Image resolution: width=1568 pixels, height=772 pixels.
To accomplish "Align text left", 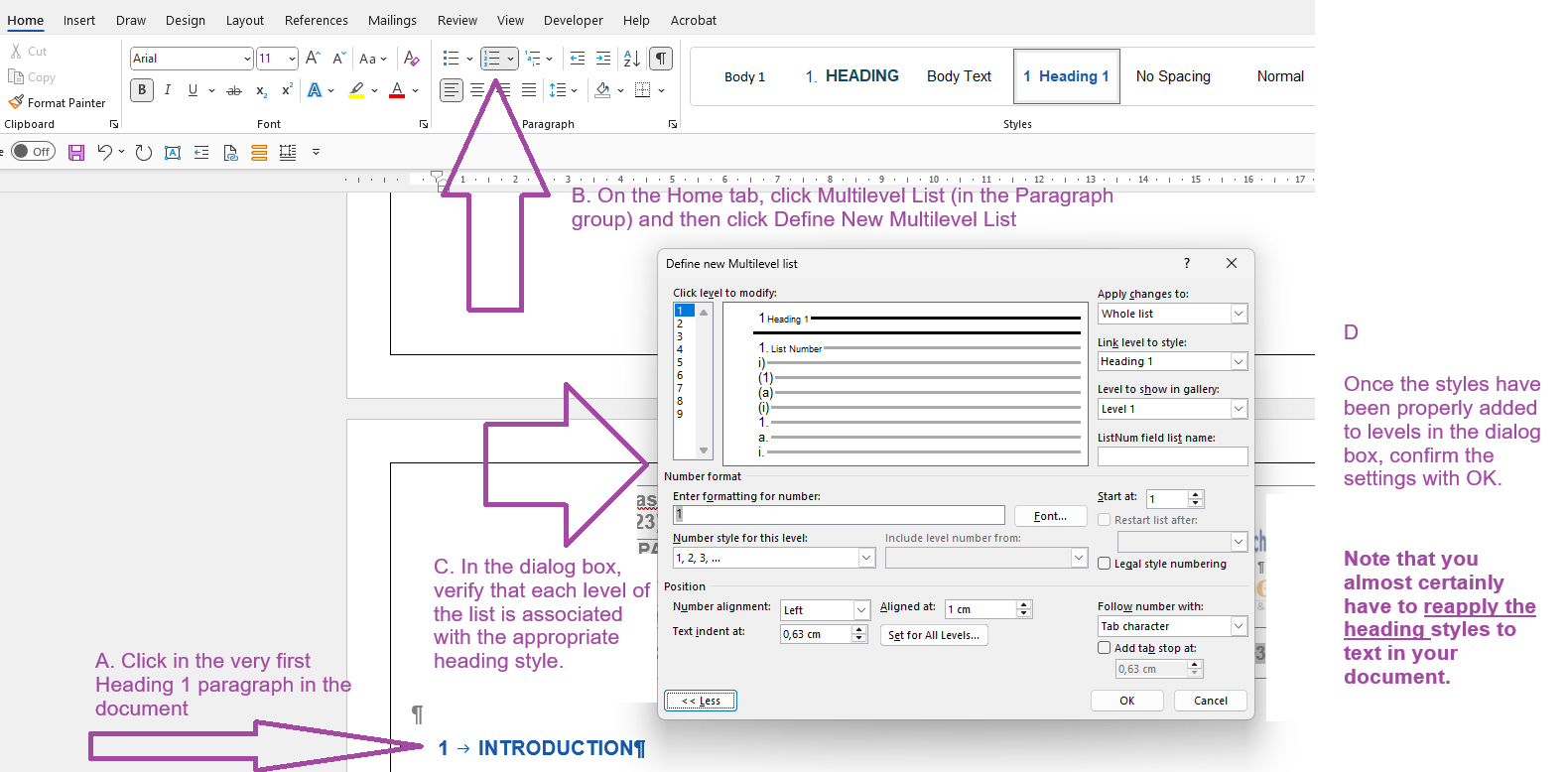I will (x=452, y=90).
